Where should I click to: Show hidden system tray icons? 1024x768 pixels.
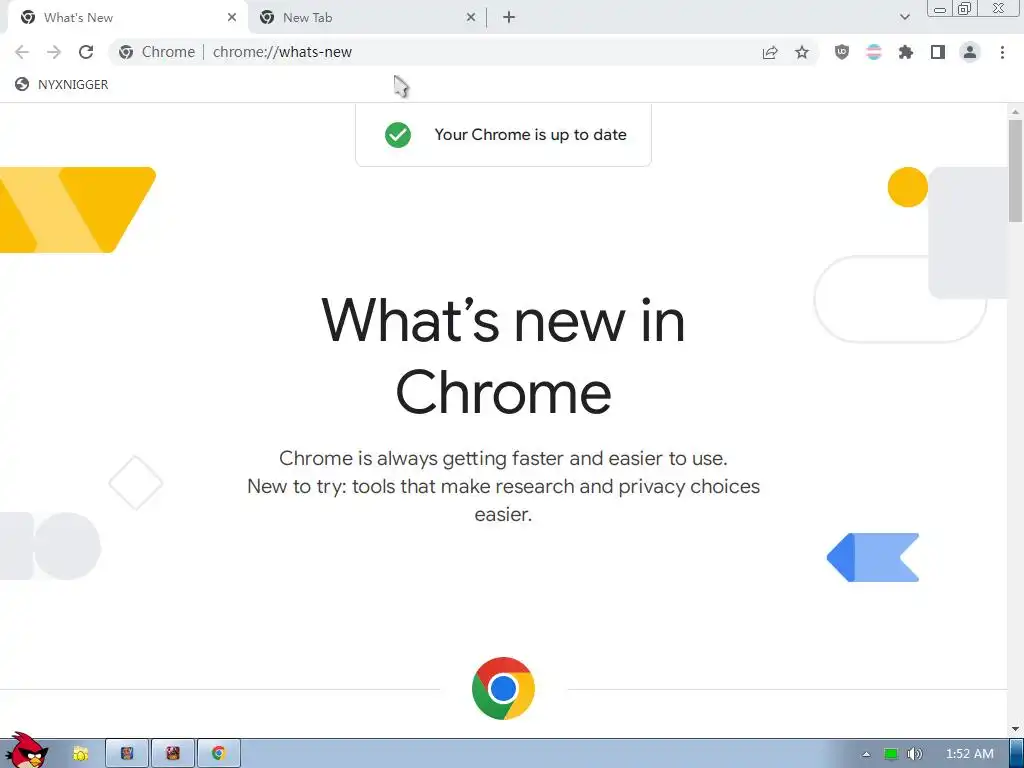(867, 754)
